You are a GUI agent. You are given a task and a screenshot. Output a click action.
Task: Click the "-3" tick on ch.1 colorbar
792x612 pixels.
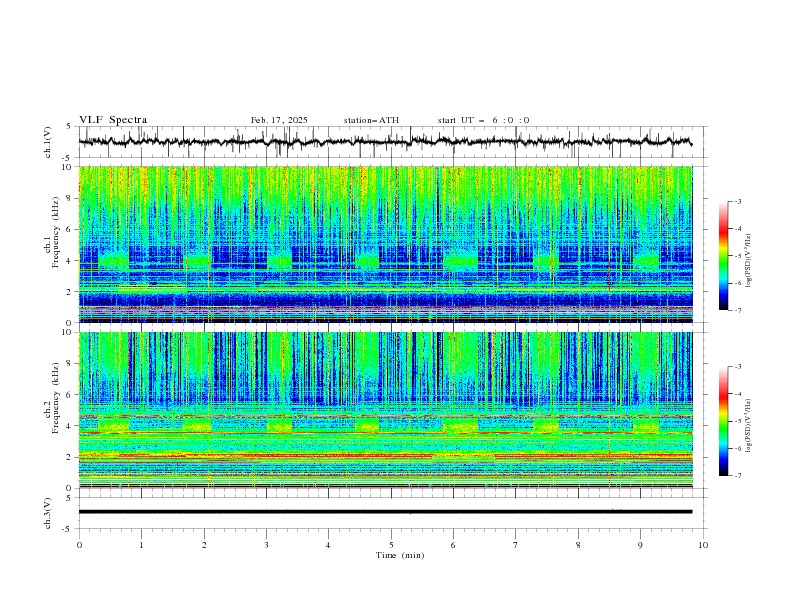tap(737, 201)
